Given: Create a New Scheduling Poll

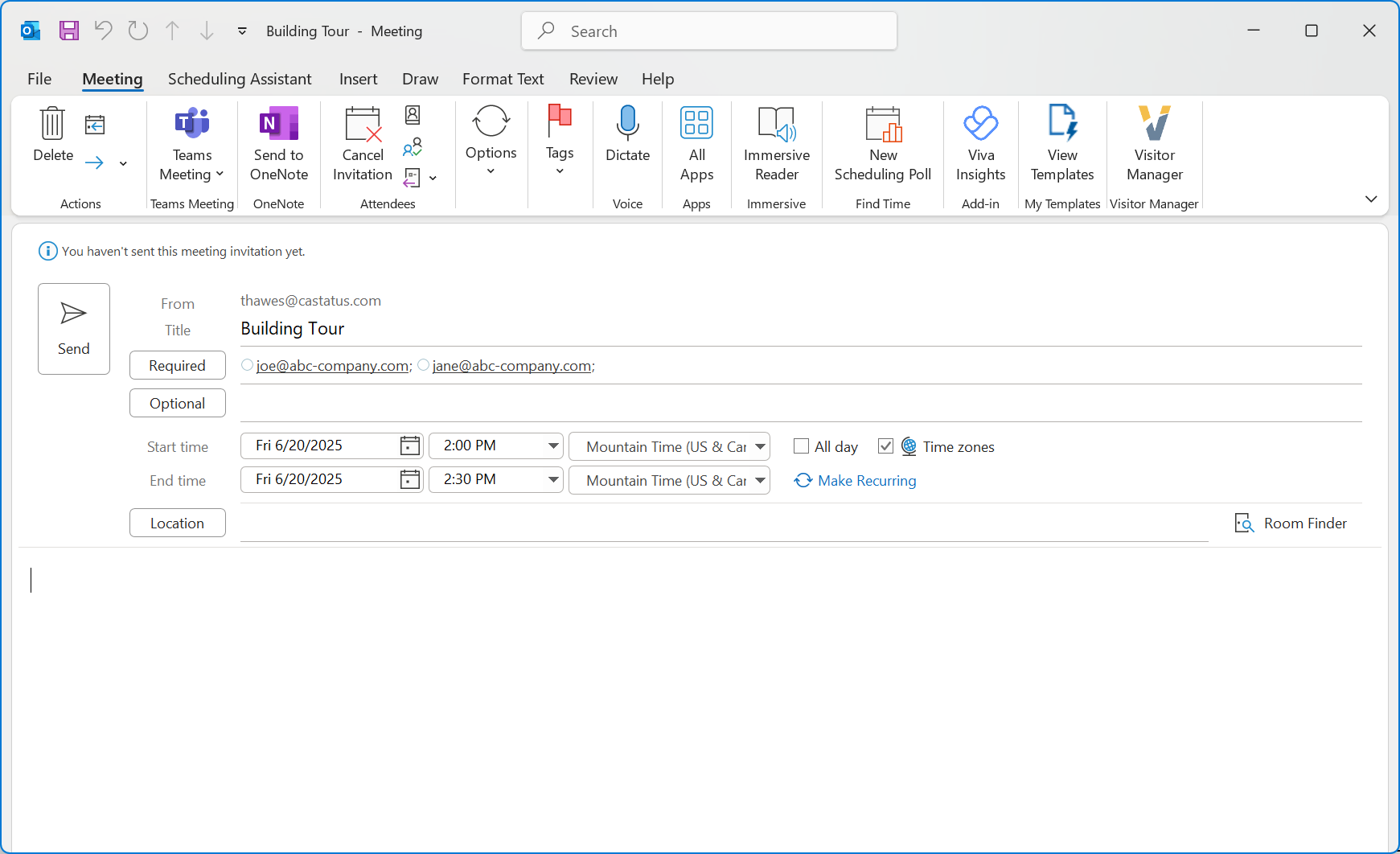Looking at the screenshot, I should [882, 124].
